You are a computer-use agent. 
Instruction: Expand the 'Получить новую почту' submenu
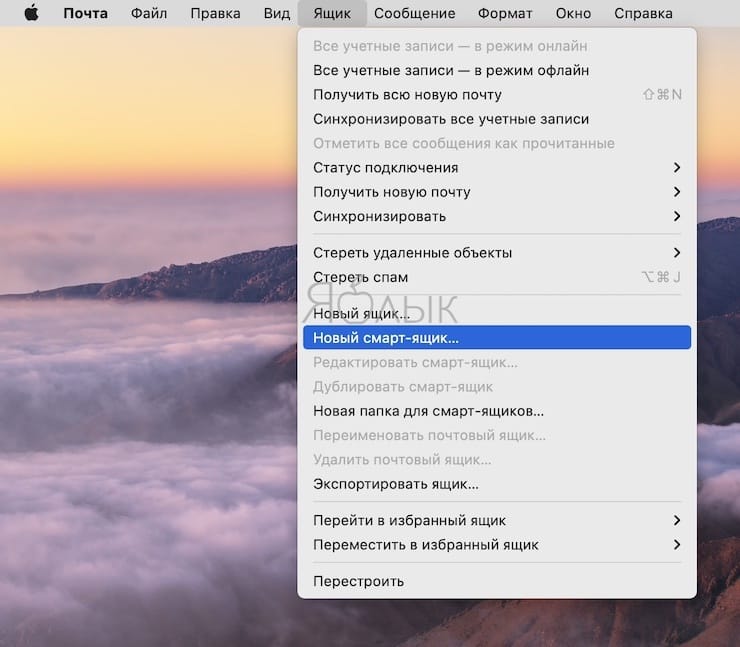click(497, 192)
